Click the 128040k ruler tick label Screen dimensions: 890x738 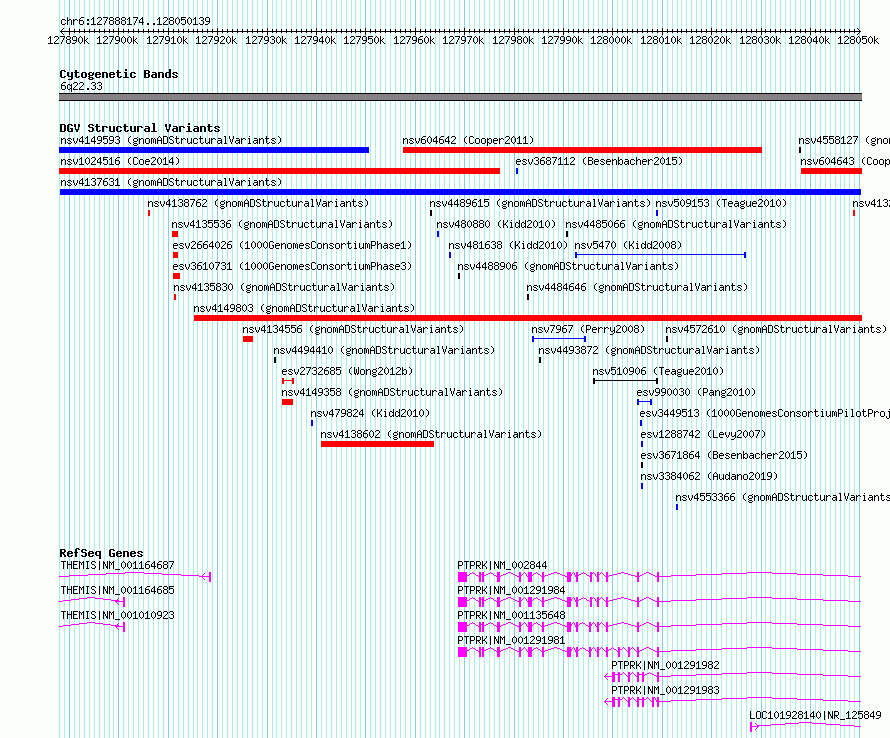pyautogui.click(x=809, y=40)
